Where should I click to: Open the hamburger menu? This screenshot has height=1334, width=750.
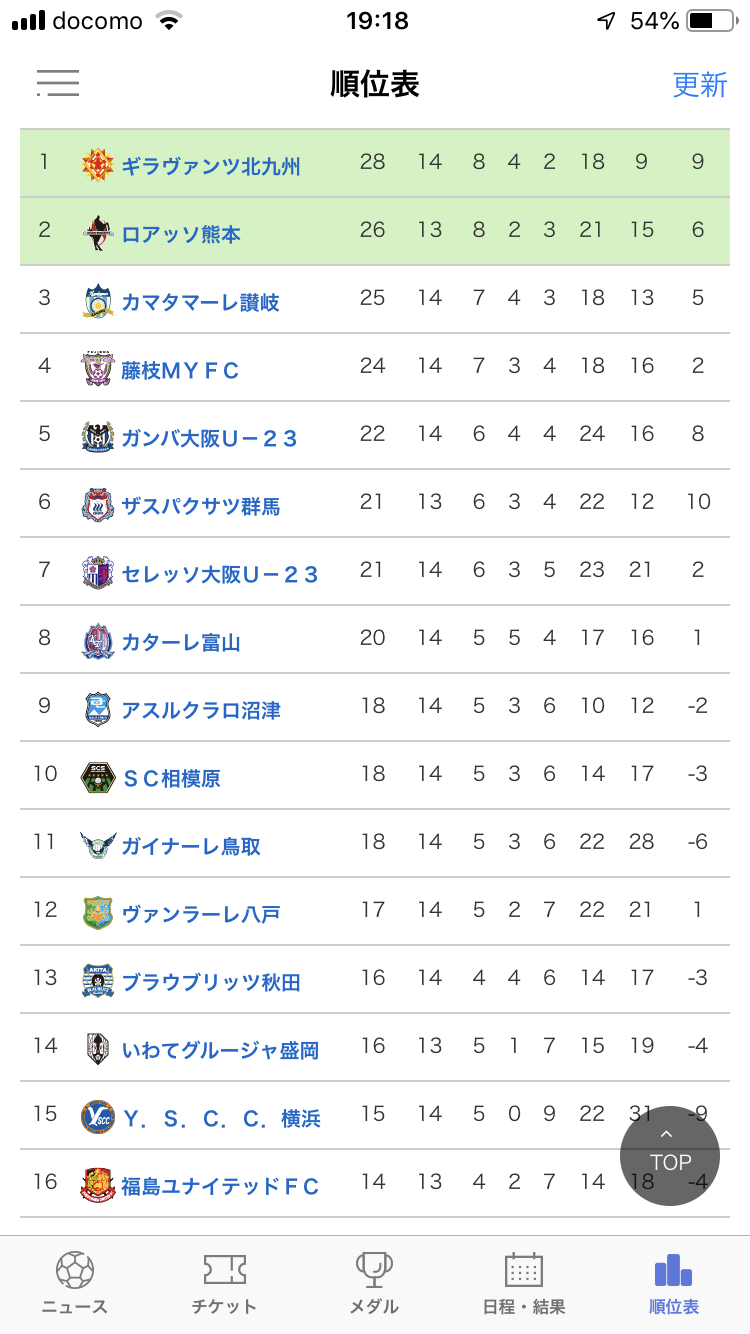coord(57,83)
